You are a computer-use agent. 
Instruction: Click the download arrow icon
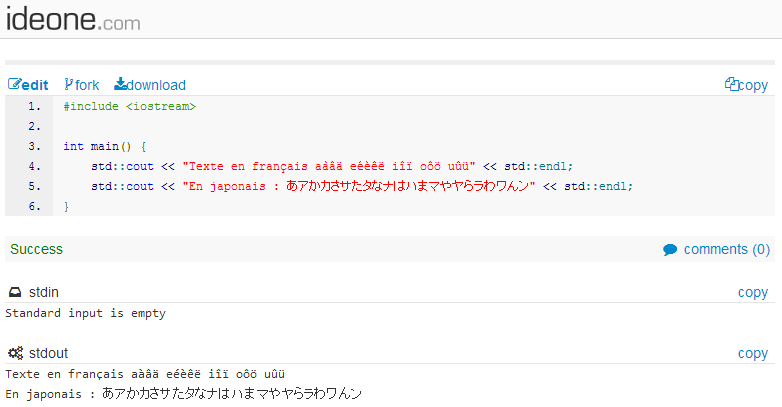[120, 84]
